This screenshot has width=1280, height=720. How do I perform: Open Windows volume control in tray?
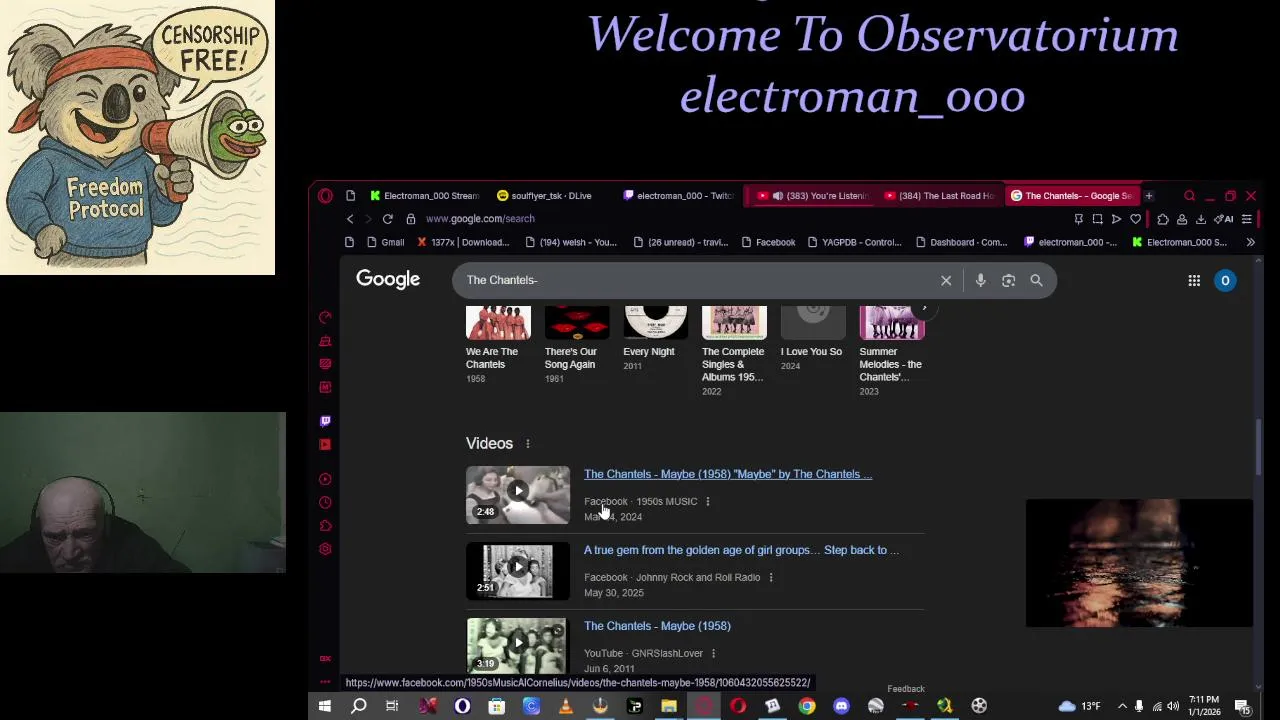tap(1173, 707)
